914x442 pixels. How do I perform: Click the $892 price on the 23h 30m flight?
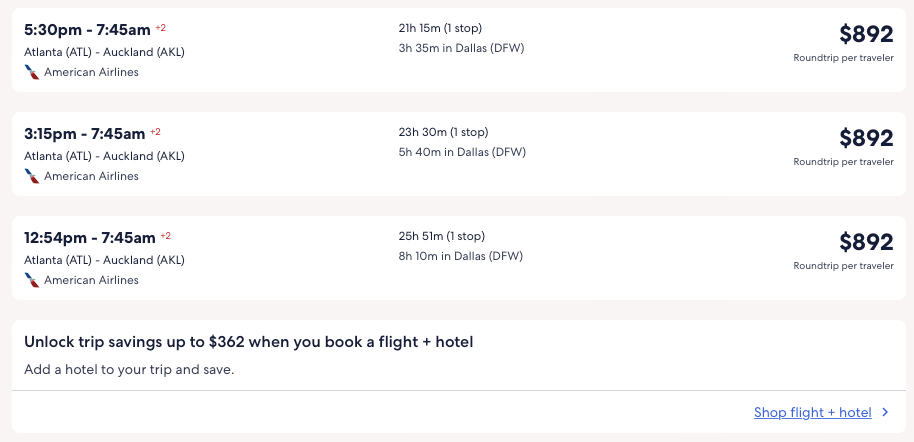(866, 138)
